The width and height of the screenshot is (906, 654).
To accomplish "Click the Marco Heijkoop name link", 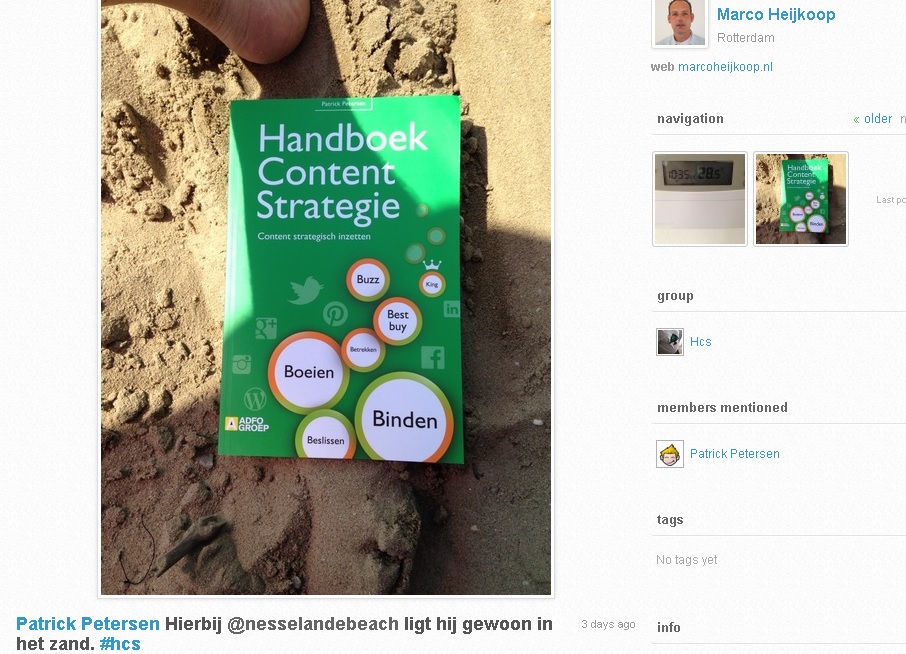I will point(776,14).
